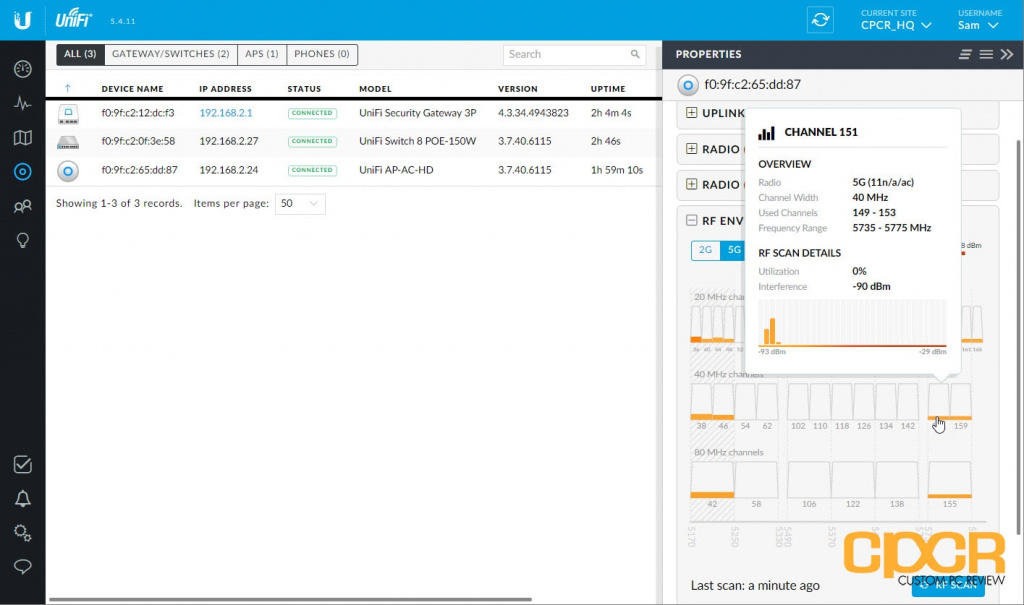Click the 192.168.2.1 IP address link

[225, 113]
